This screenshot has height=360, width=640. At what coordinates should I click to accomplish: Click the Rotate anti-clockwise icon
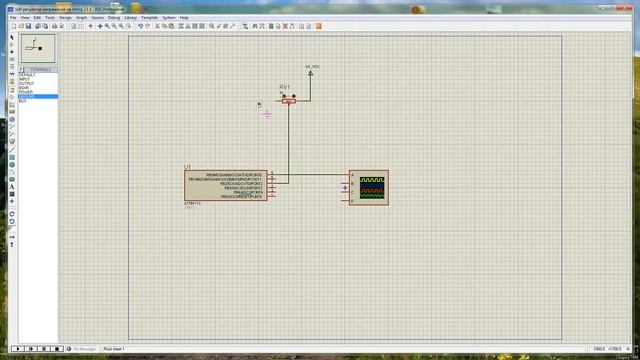point(12,221)
